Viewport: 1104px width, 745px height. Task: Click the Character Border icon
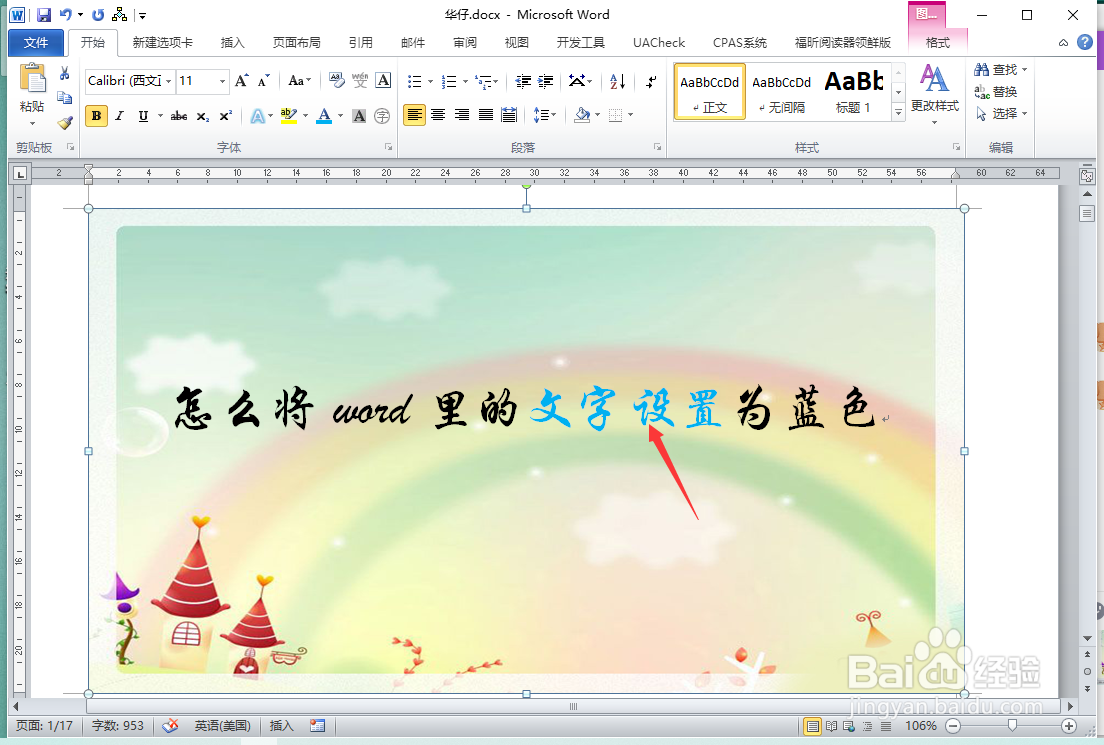[383, 81]
